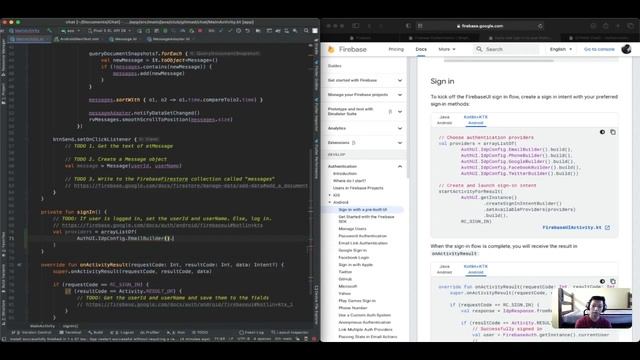Open the Profiler tool window
The height and width of the screenshot is (360, 640).
click(150, 333)
